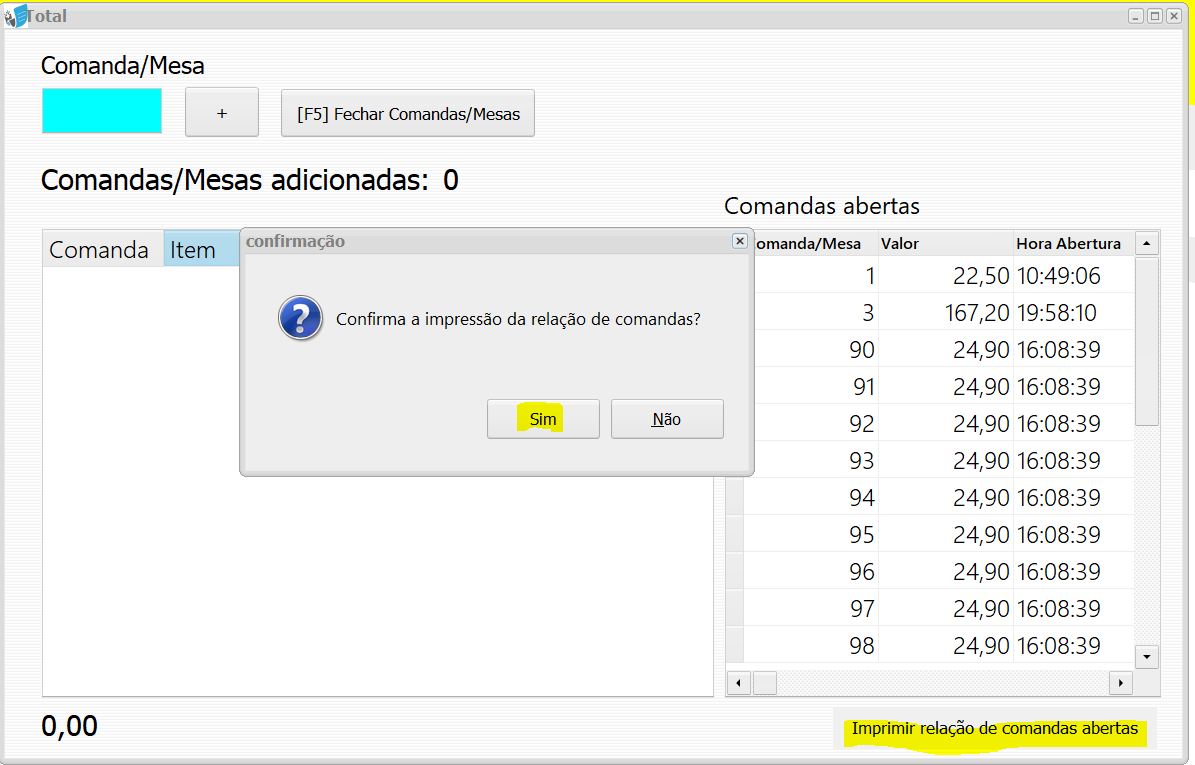
Task: Click the row selector beside comanda 95
Action: pyautogui.click(x=735, y=534)
